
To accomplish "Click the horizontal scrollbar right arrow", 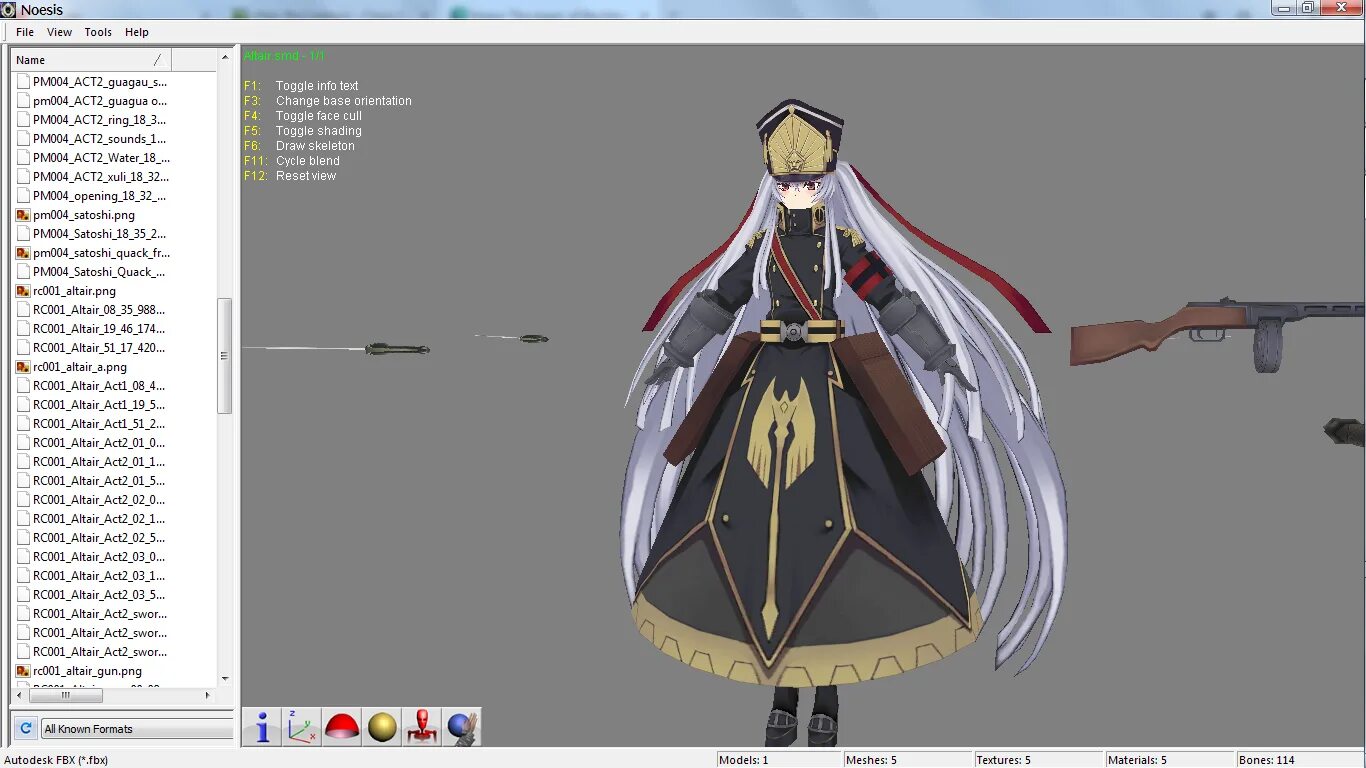I will (208, 695).
